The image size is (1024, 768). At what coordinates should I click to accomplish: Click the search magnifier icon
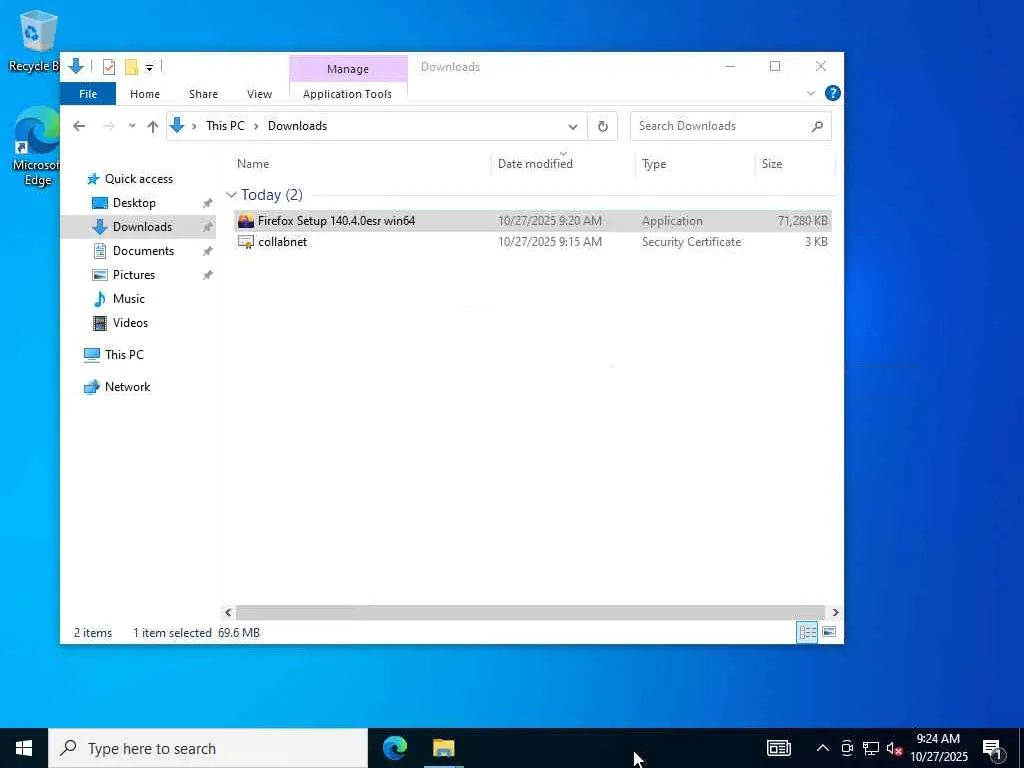pyautogui.click(x=817, y=127)
